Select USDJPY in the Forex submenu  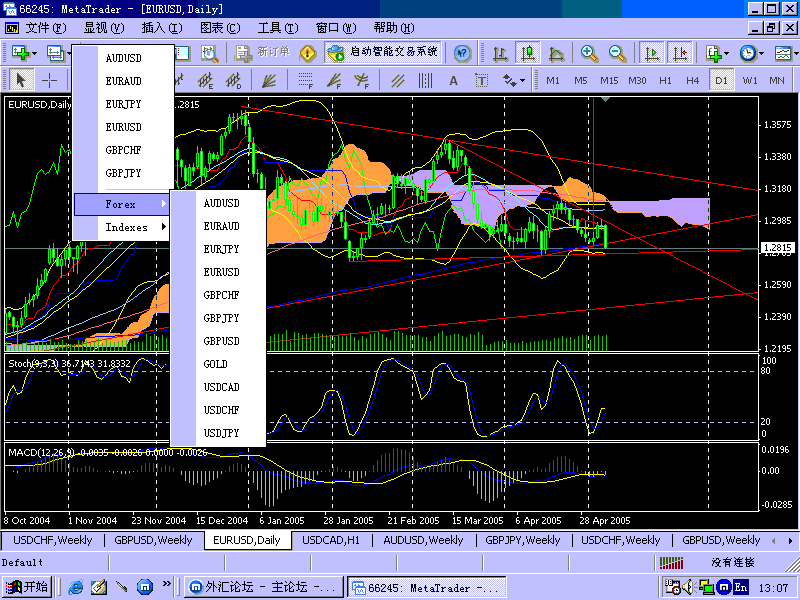pyautogui.click(x=221, y=433)
